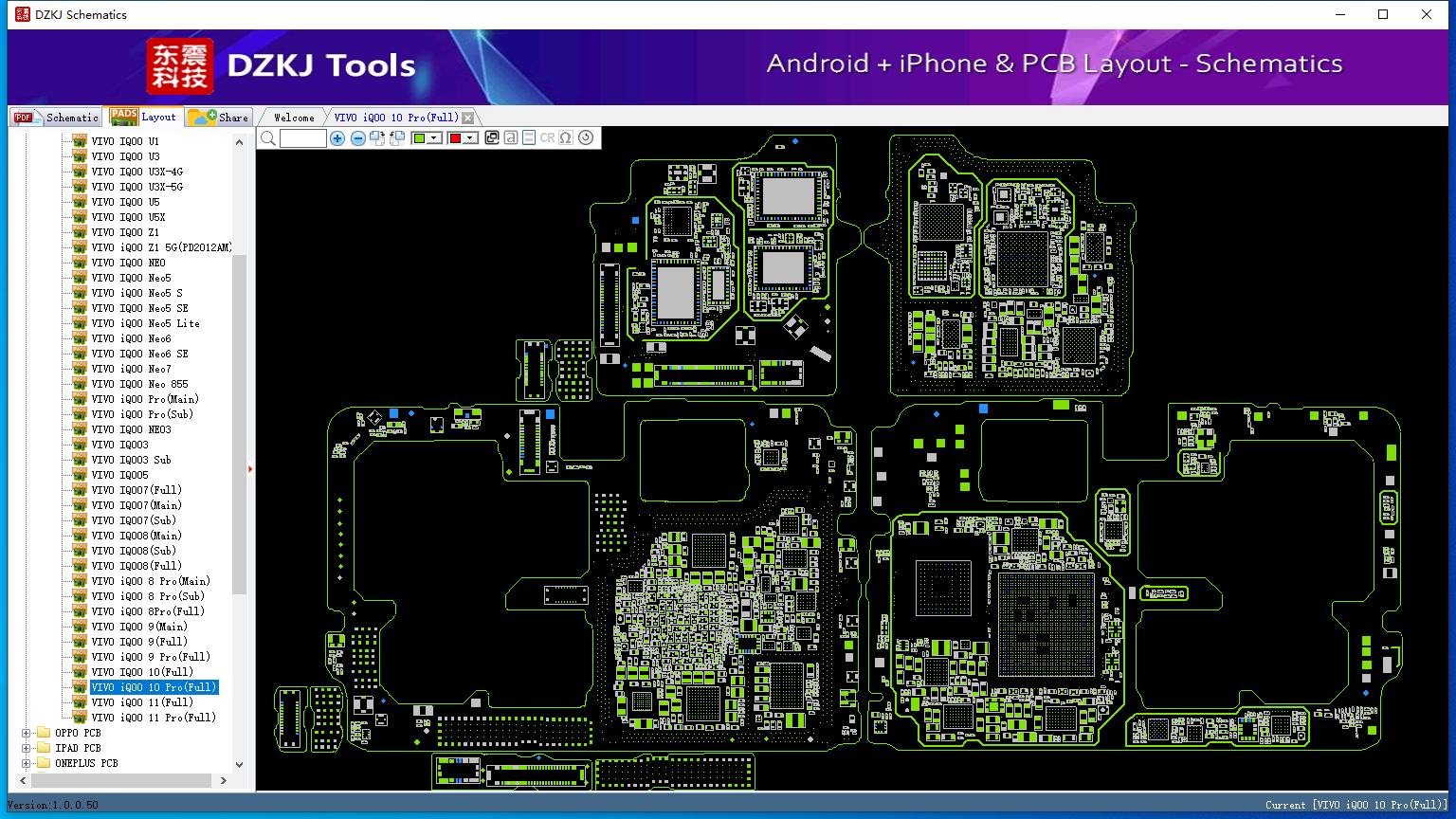Open VIVO IQOO7(Full) layout
This screenshot has width=1456, height=819.
click(x=136, y=490)
